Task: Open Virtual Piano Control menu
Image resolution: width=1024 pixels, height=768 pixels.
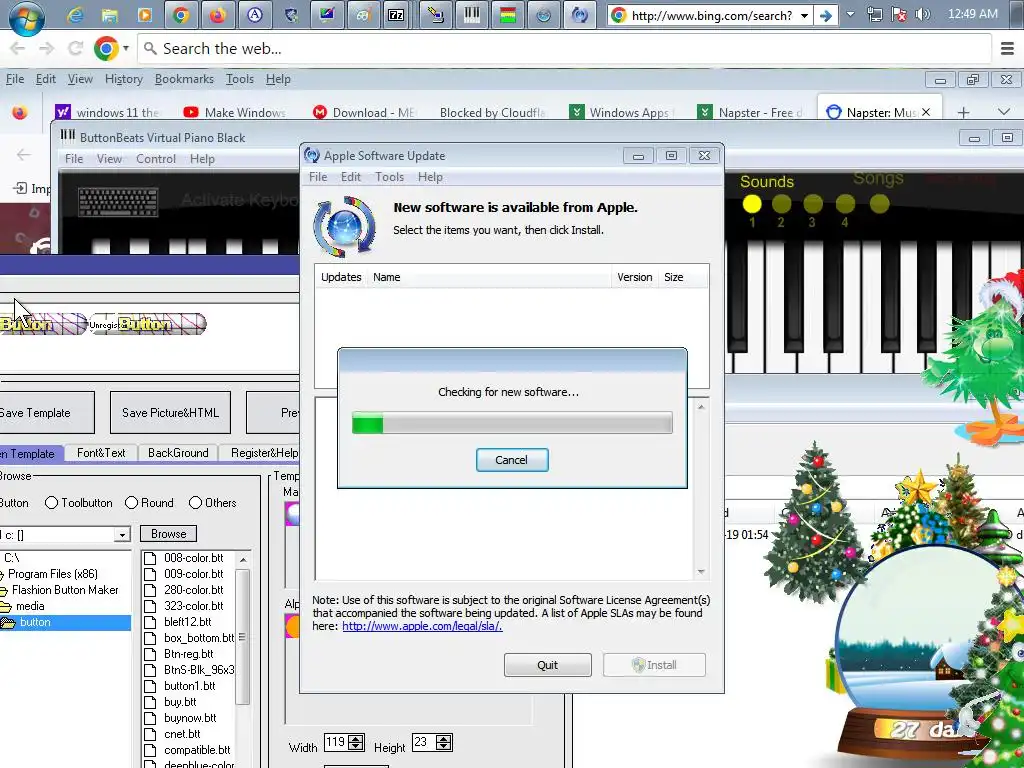Action: (x=155, y=159)
